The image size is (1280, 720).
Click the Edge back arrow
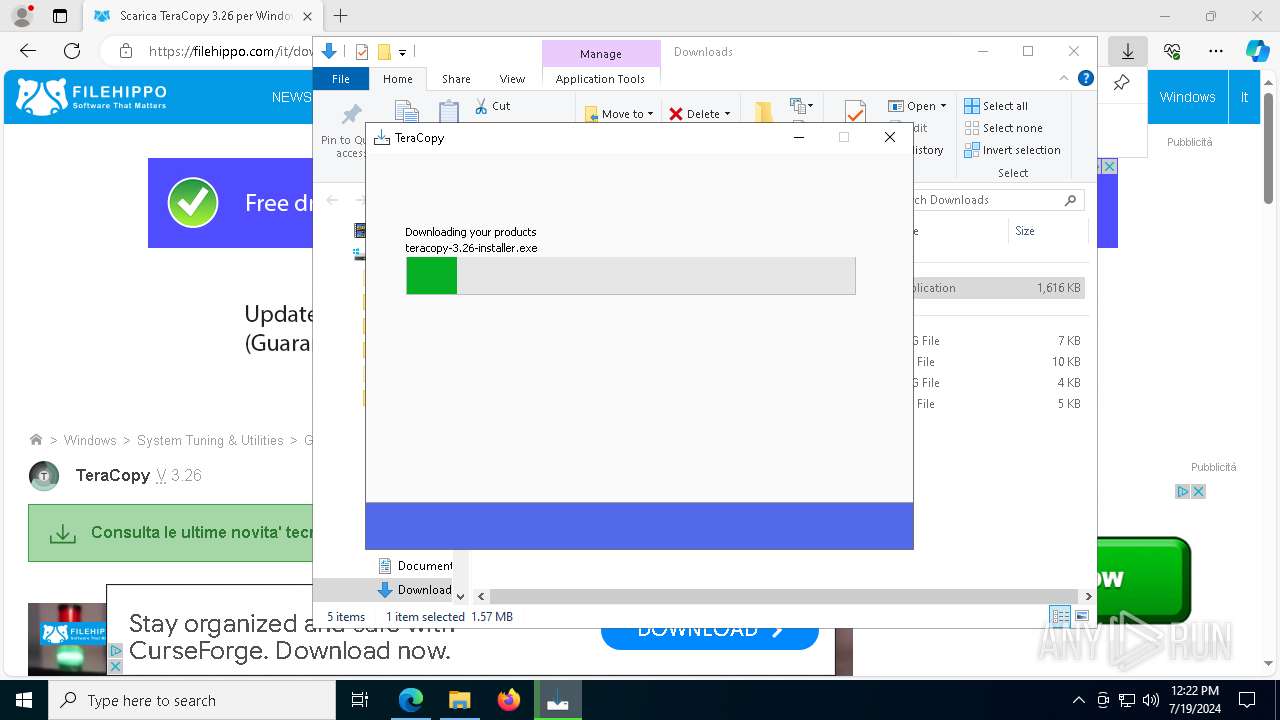[x=28, y=51]
